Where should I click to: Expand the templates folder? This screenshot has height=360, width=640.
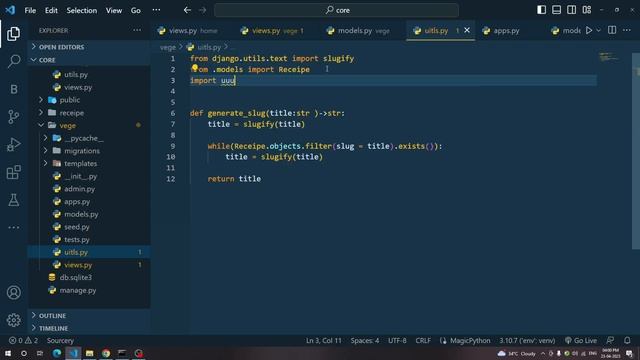89,163
